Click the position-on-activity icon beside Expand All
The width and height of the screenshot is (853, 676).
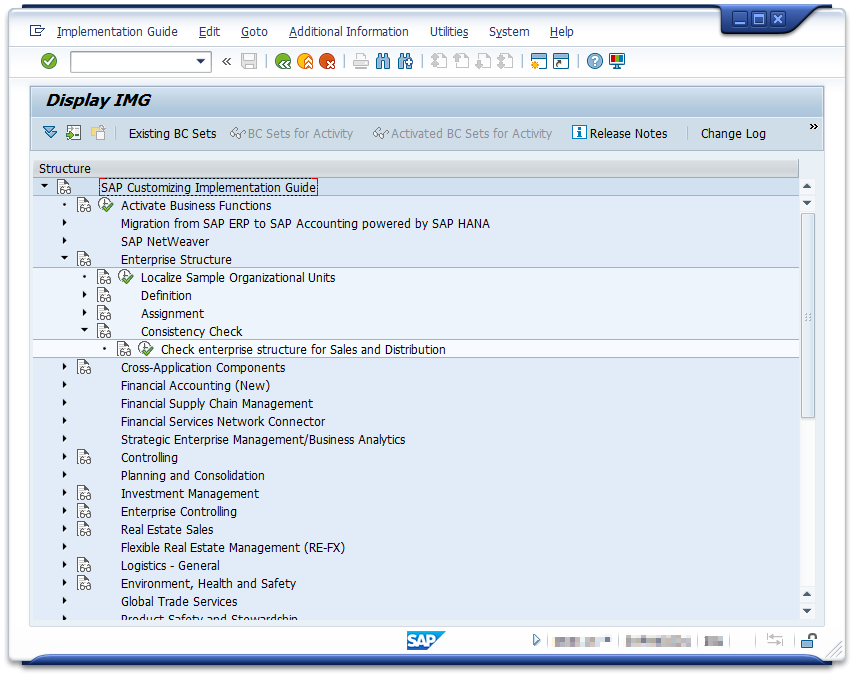[73, 133]
